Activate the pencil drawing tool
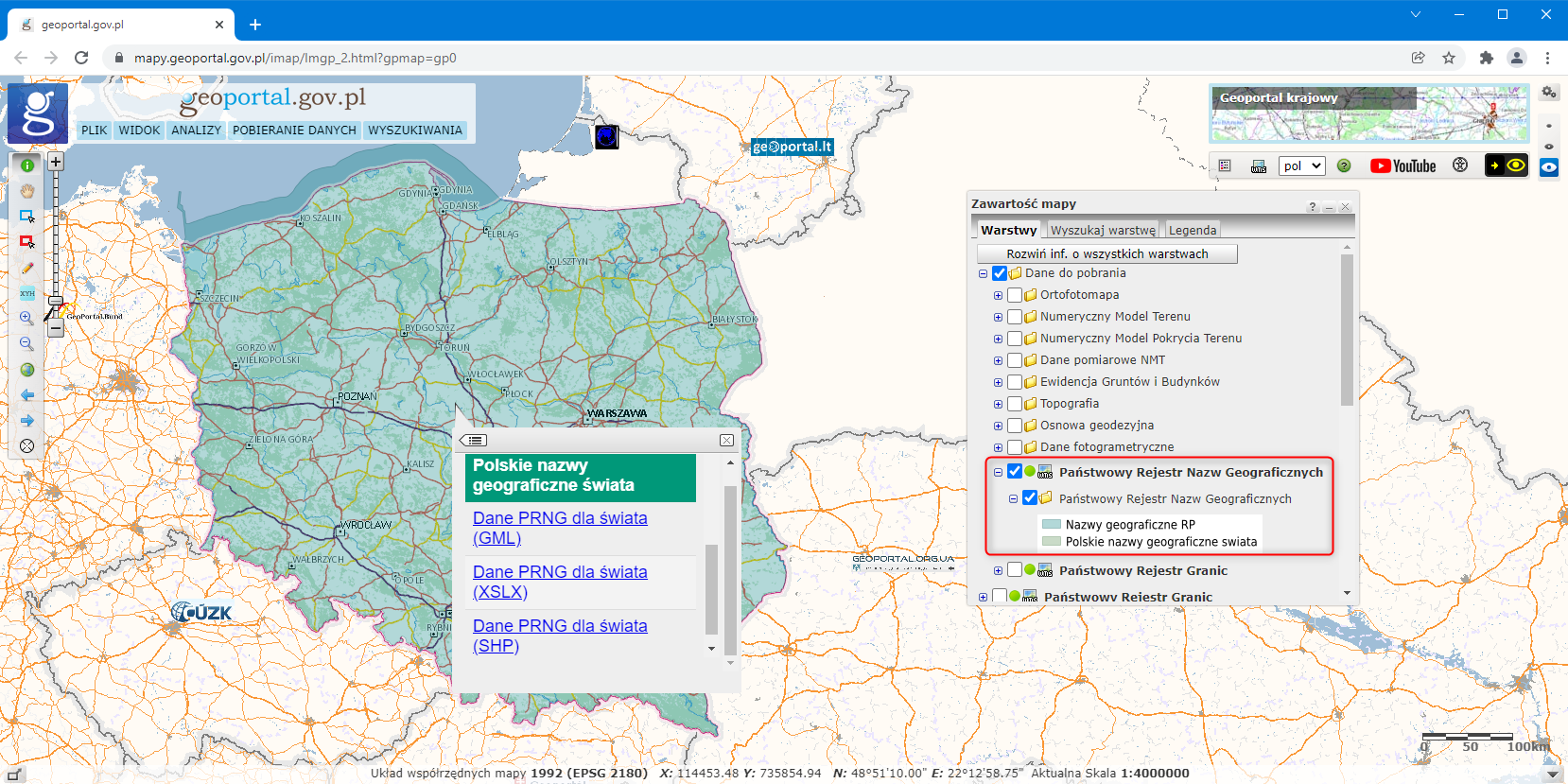The width and height of the screenshot is (1568, 784). coord(27,269)
